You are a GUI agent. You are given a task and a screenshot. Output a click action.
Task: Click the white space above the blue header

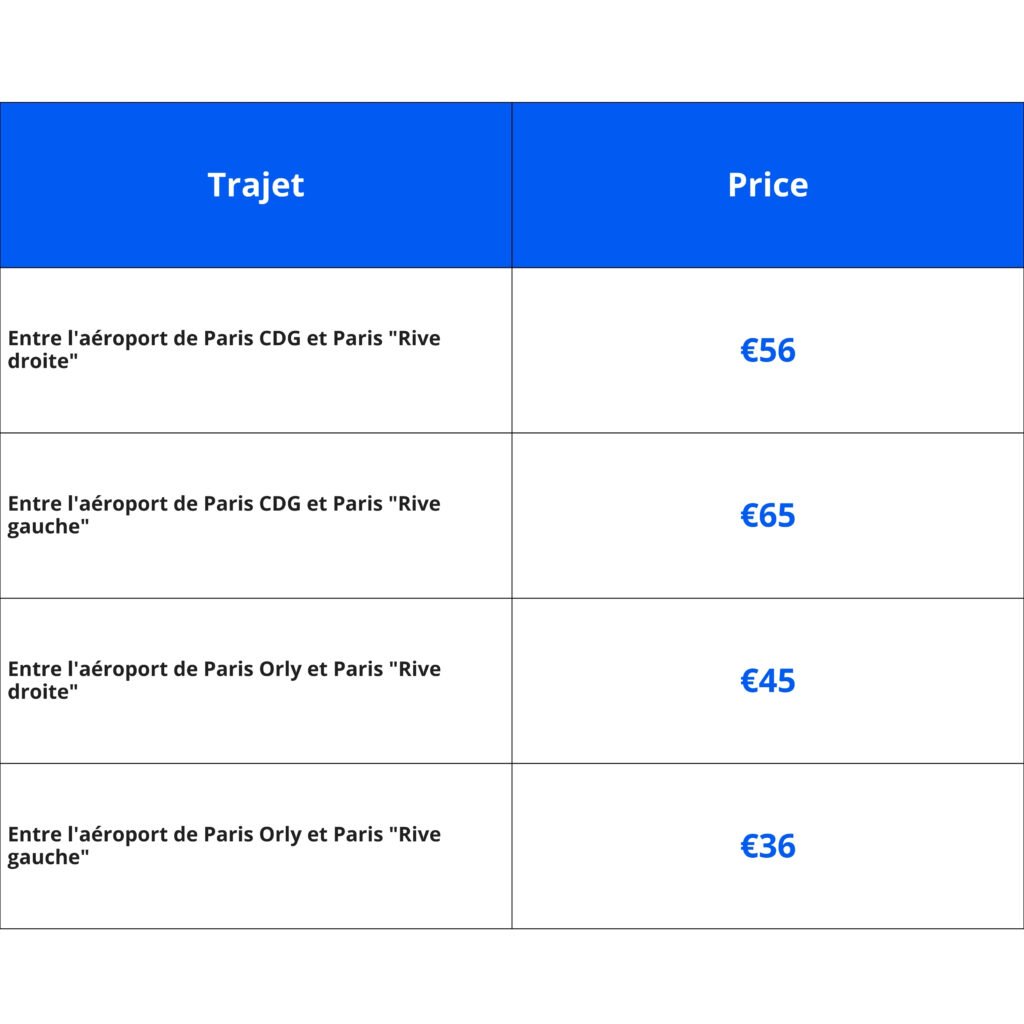click(x=512, y=50)
